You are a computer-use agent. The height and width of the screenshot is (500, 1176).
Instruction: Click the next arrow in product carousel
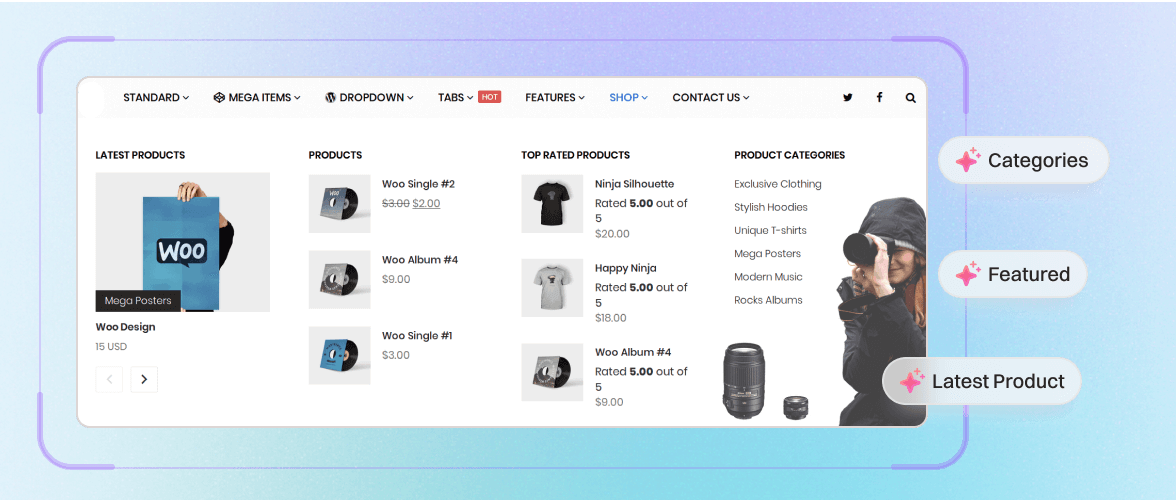(x=144, y=379)
